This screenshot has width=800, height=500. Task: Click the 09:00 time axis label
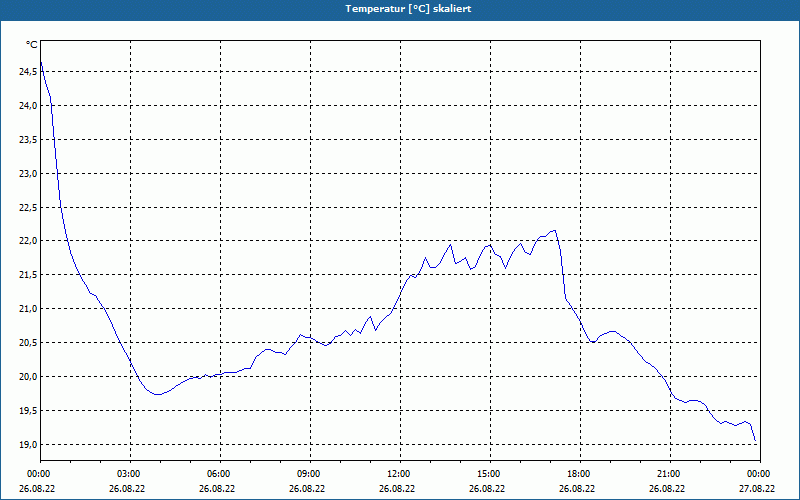click(310, 474)
